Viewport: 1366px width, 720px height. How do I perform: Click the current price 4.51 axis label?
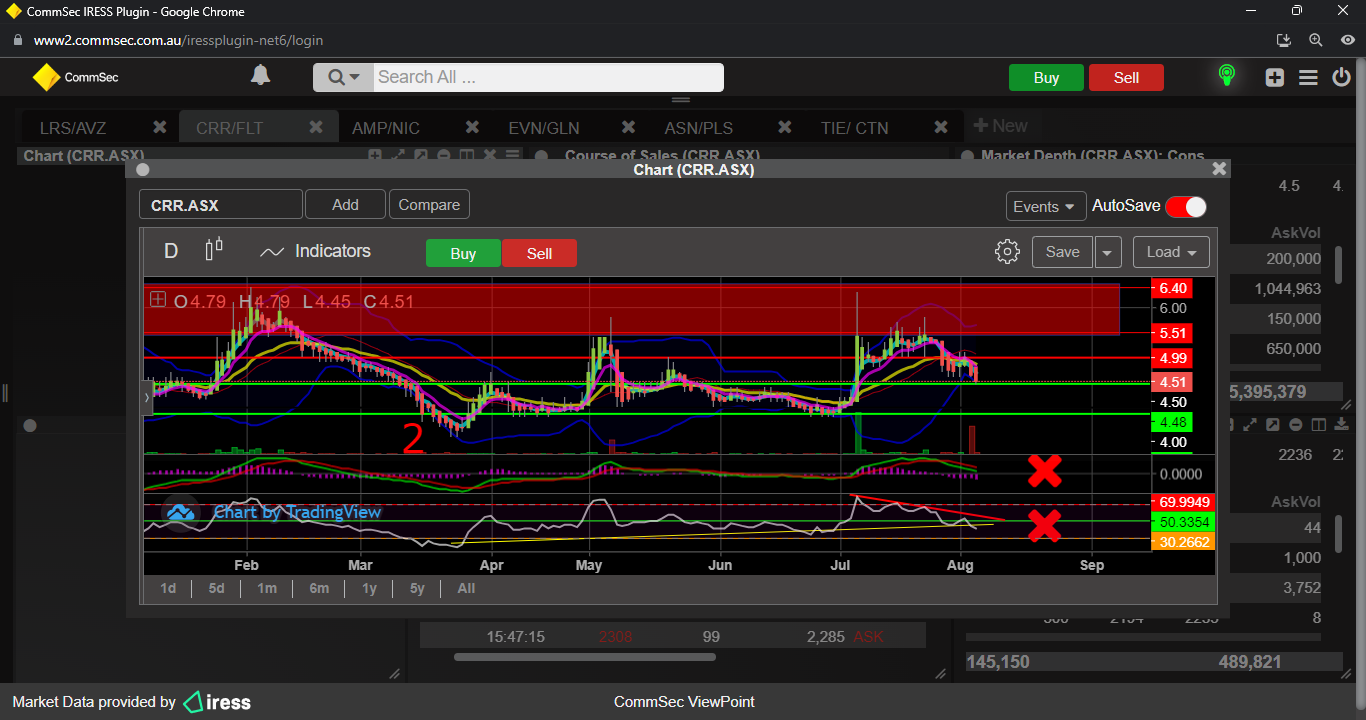1172,382
